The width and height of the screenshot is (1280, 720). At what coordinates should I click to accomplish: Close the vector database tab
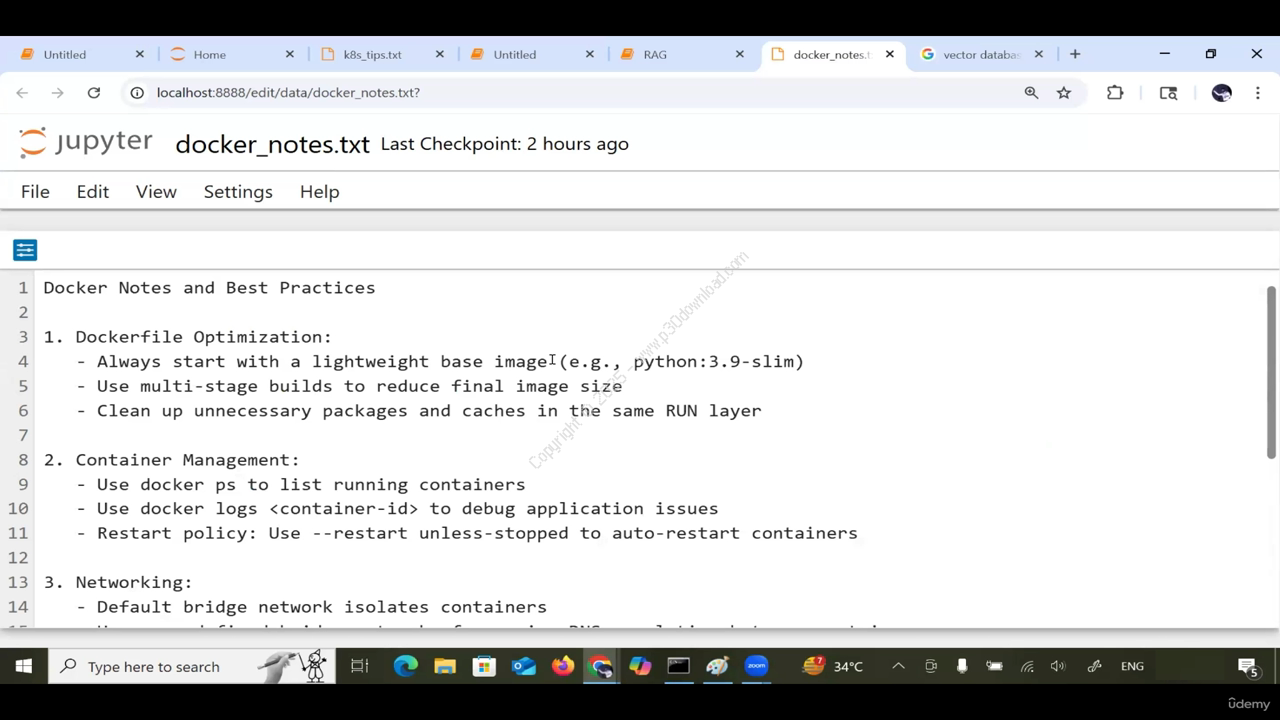point(1039,54)
